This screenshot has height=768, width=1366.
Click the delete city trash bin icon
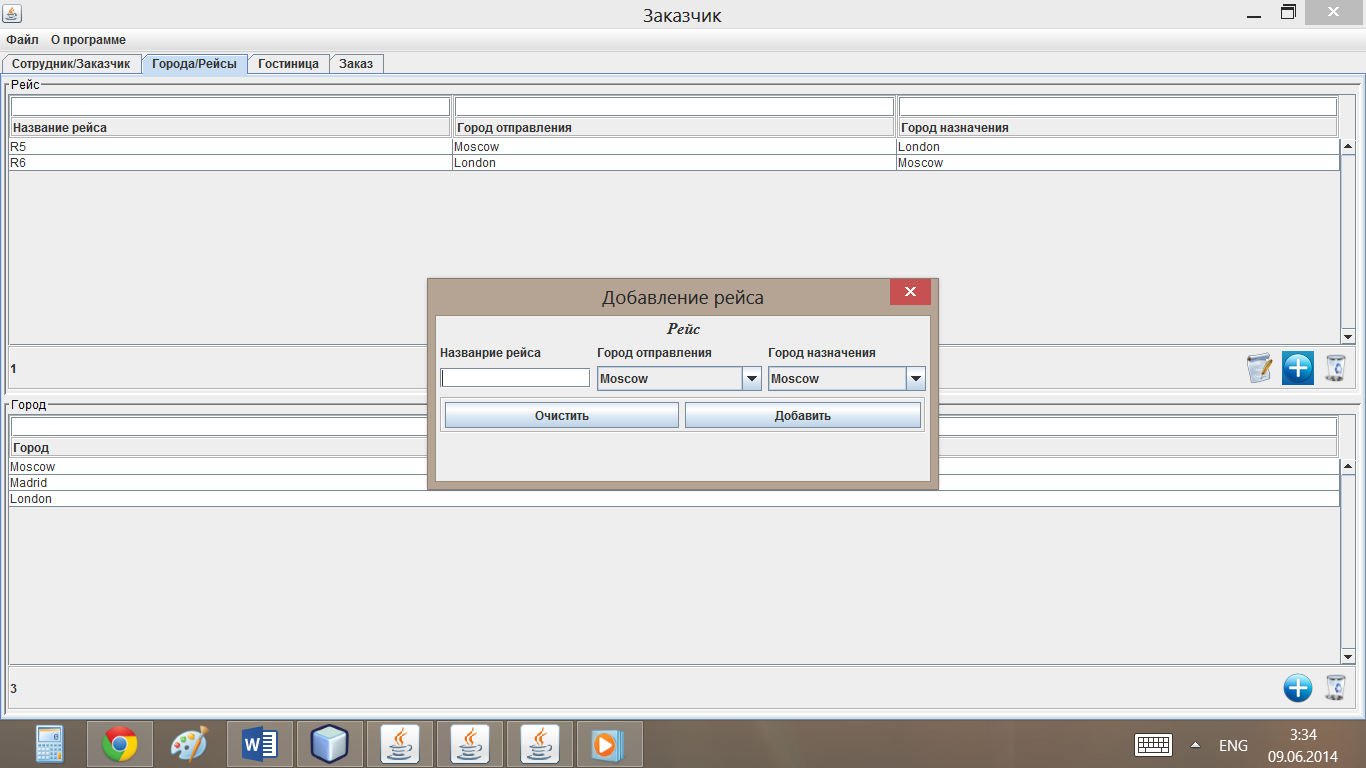[1335, 688]
